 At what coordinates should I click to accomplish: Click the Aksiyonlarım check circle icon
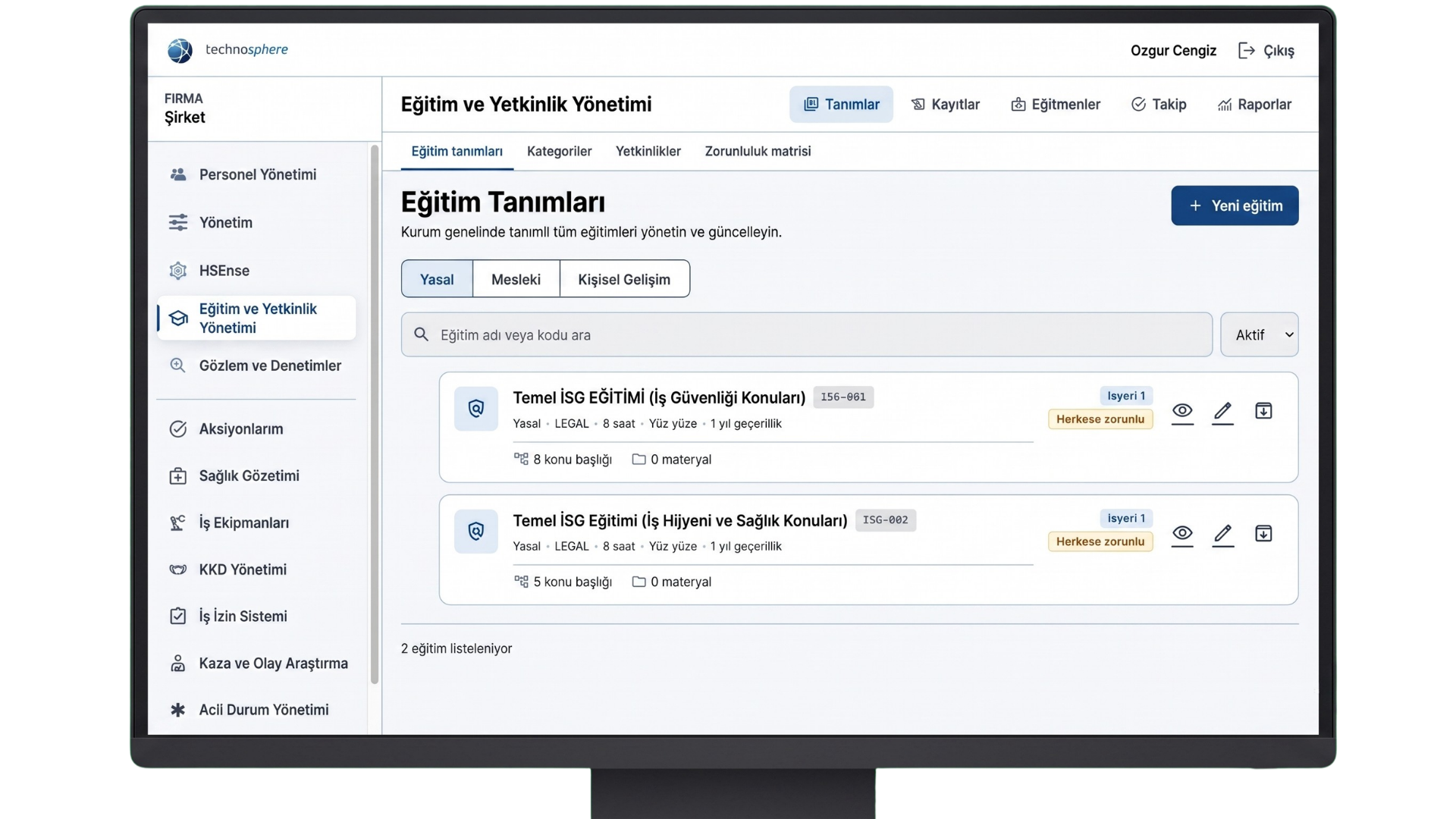coord(178,429)
